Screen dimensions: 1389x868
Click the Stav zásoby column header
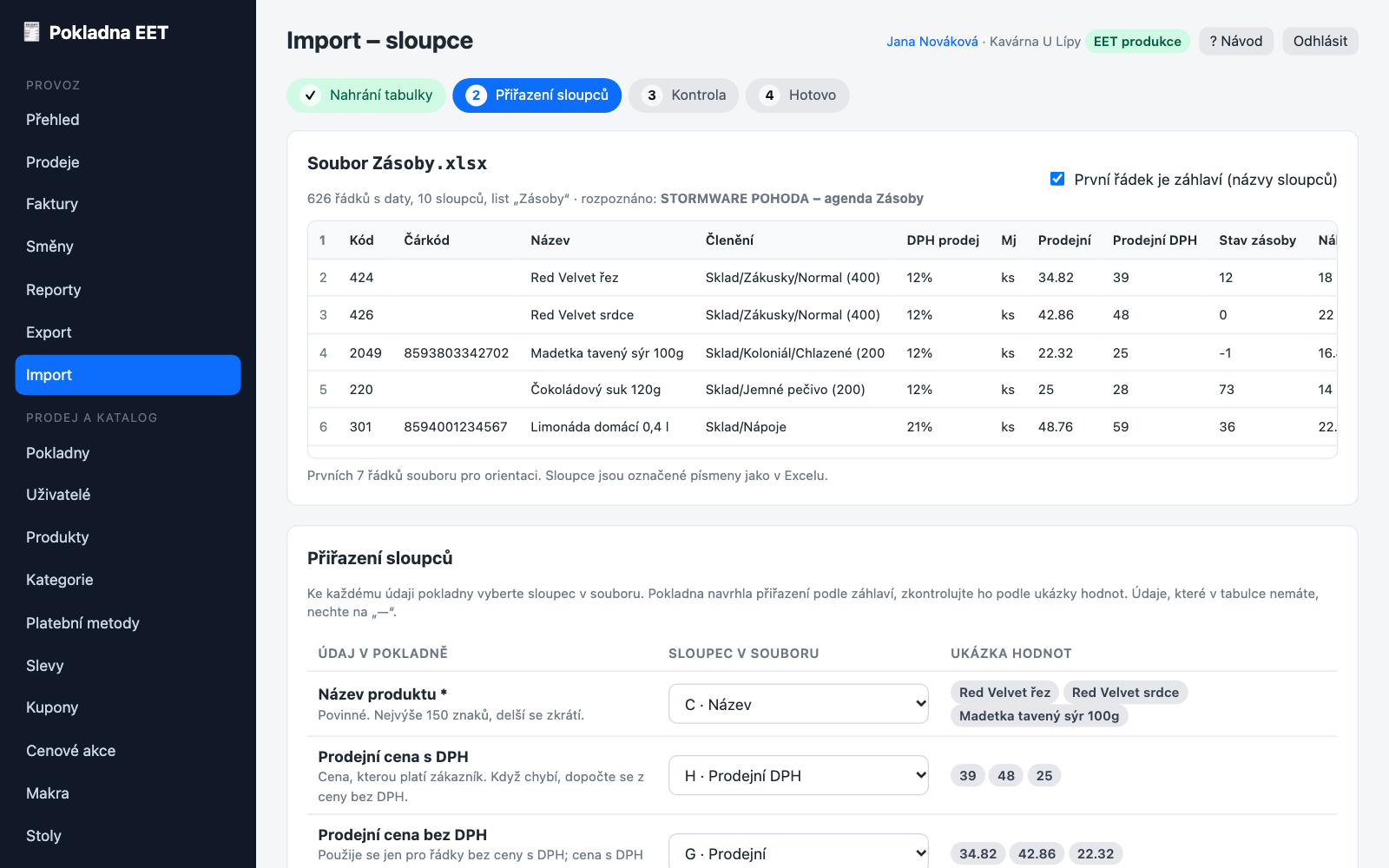coord(1257,240)
